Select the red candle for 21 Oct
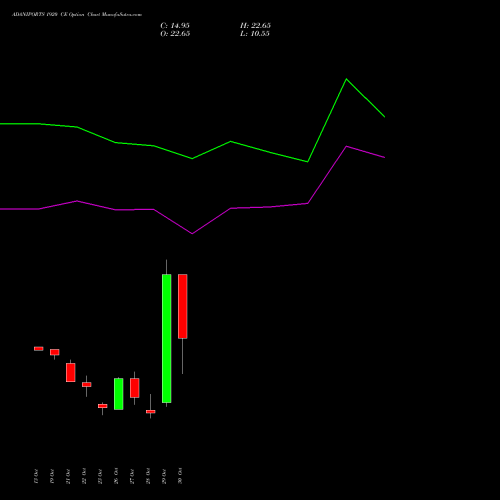The height and width of the screenshot is (500, 500). pos(71,372)
